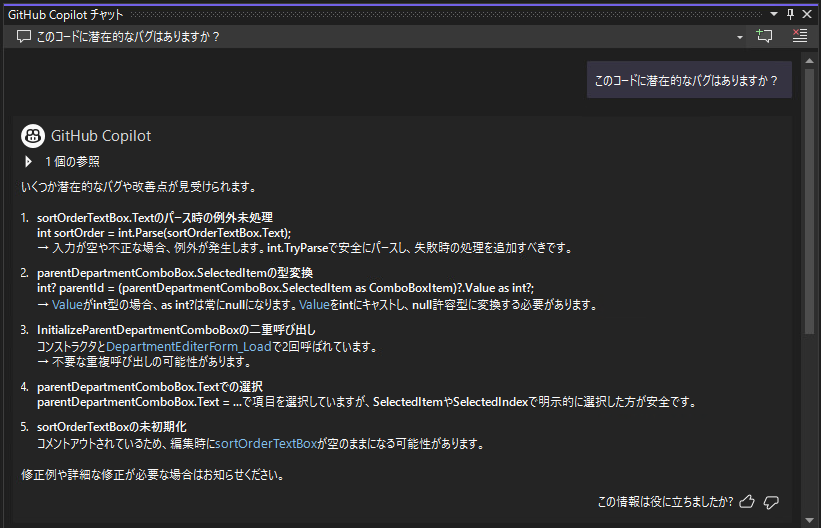This screenshot has height=528, width=821.
Task: Open the chat thread selection dropdown
Action: [x=740, y=37]
